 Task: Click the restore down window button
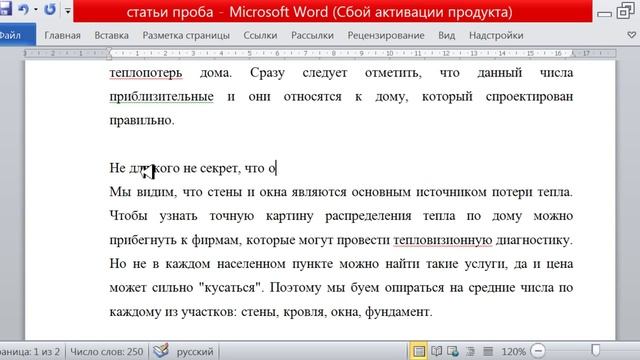(626, 11)
